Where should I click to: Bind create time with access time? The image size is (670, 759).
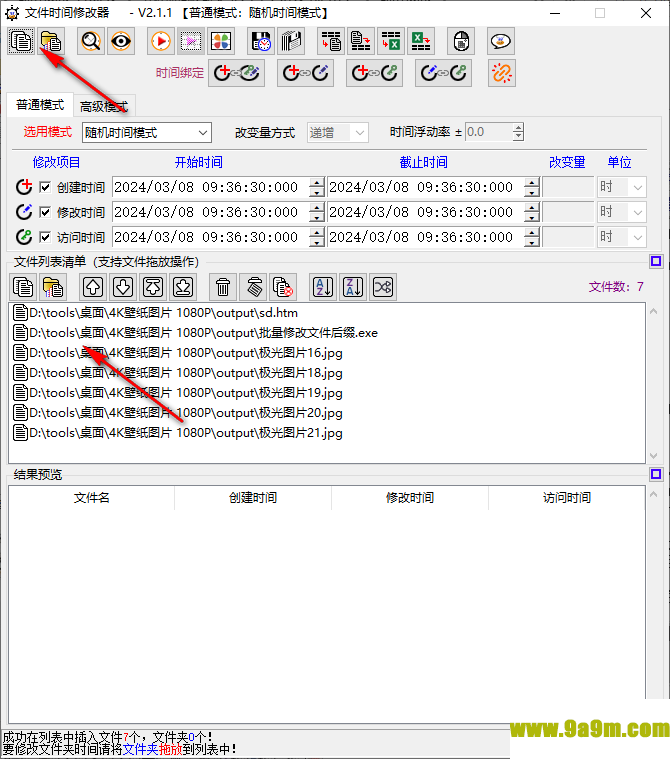[374, 73]
